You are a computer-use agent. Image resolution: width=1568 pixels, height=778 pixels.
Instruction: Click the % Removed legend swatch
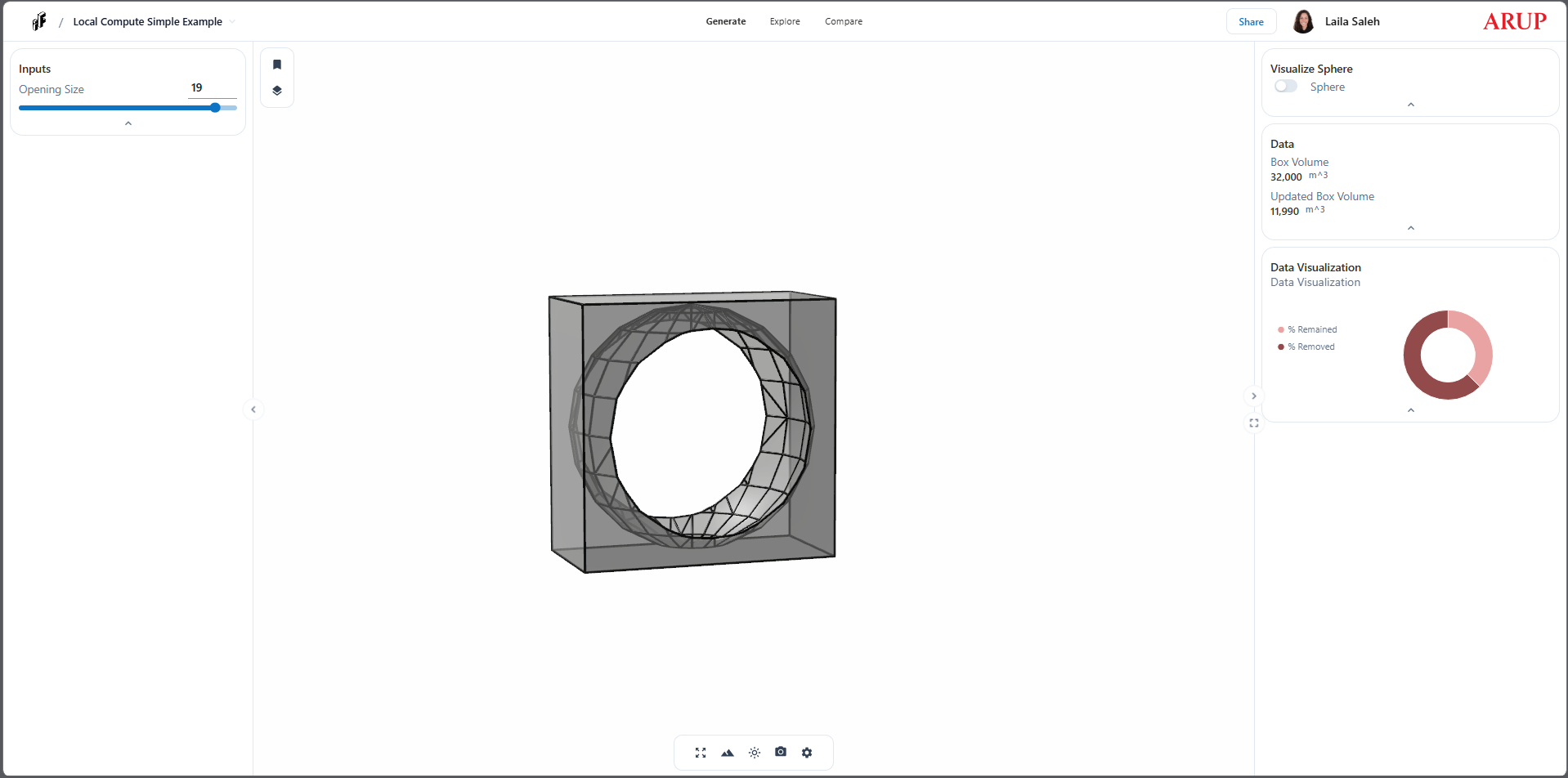pyautogui.click(x=1281, y=347)
